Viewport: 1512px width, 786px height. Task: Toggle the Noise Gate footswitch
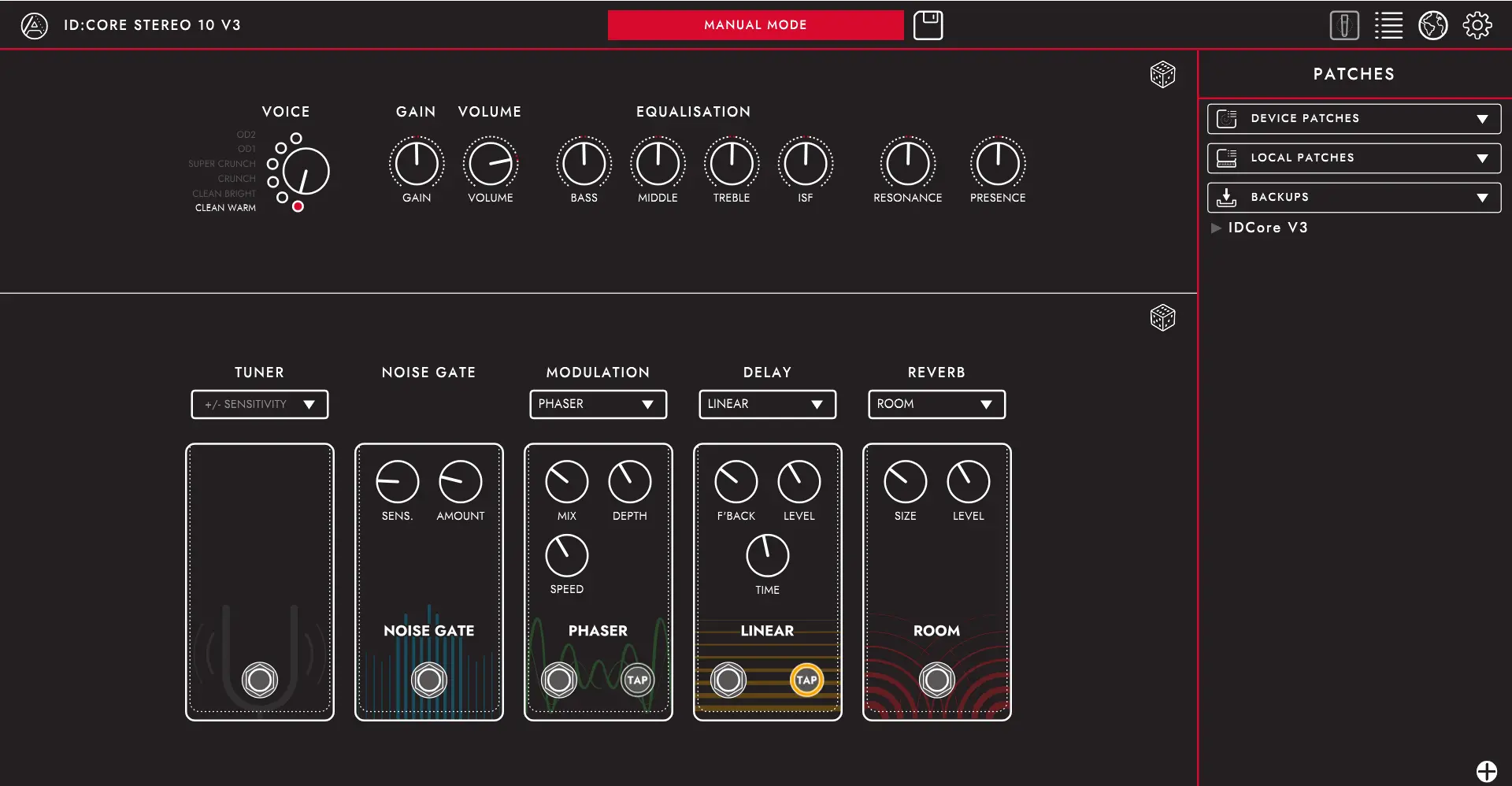(429, 680)
